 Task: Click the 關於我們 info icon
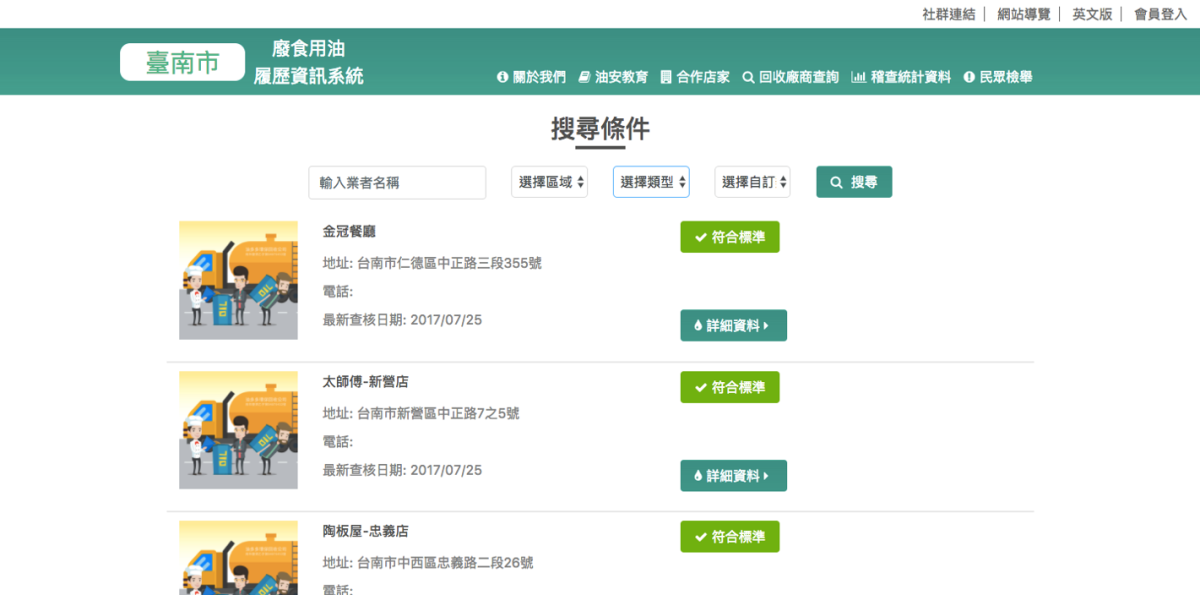(x=503, y=77)
